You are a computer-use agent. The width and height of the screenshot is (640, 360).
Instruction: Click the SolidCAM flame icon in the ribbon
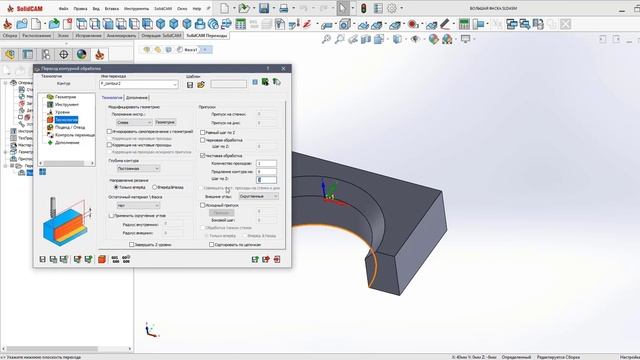coord(7,24)
